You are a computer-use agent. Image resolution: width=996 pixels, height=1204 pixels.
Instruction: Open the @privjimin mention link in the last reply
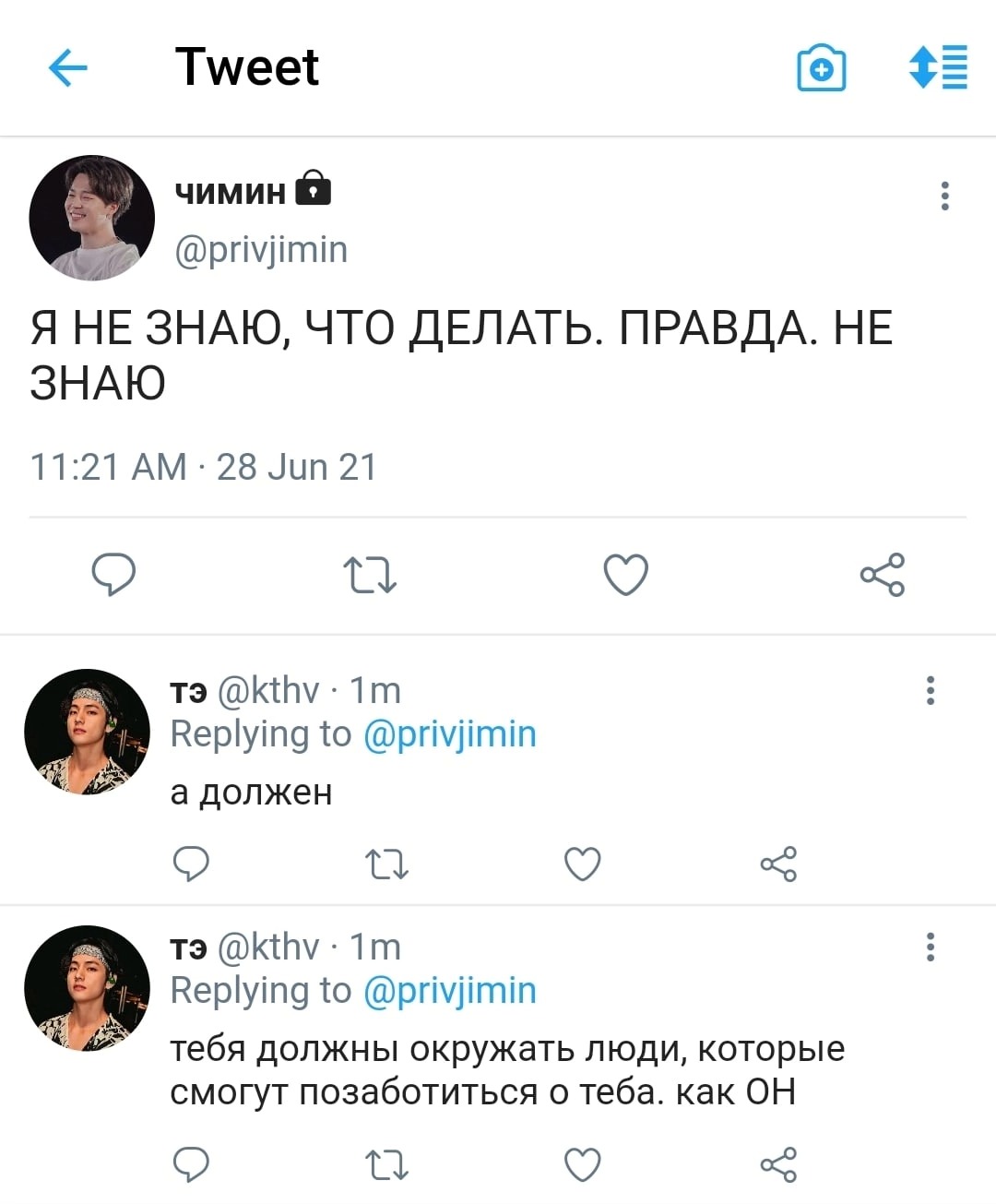[450, 991]
